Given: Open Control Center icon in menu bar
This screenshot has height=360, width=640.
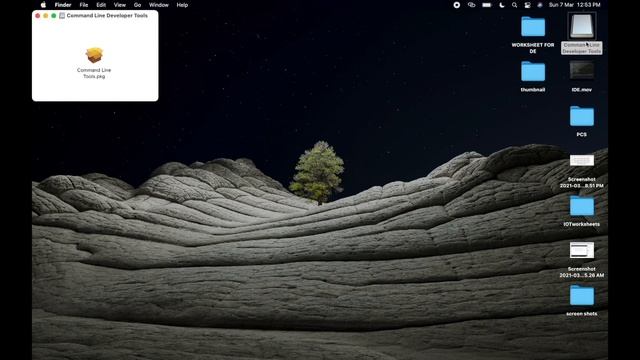Looking at the screenshot, I should click(527, 5).
